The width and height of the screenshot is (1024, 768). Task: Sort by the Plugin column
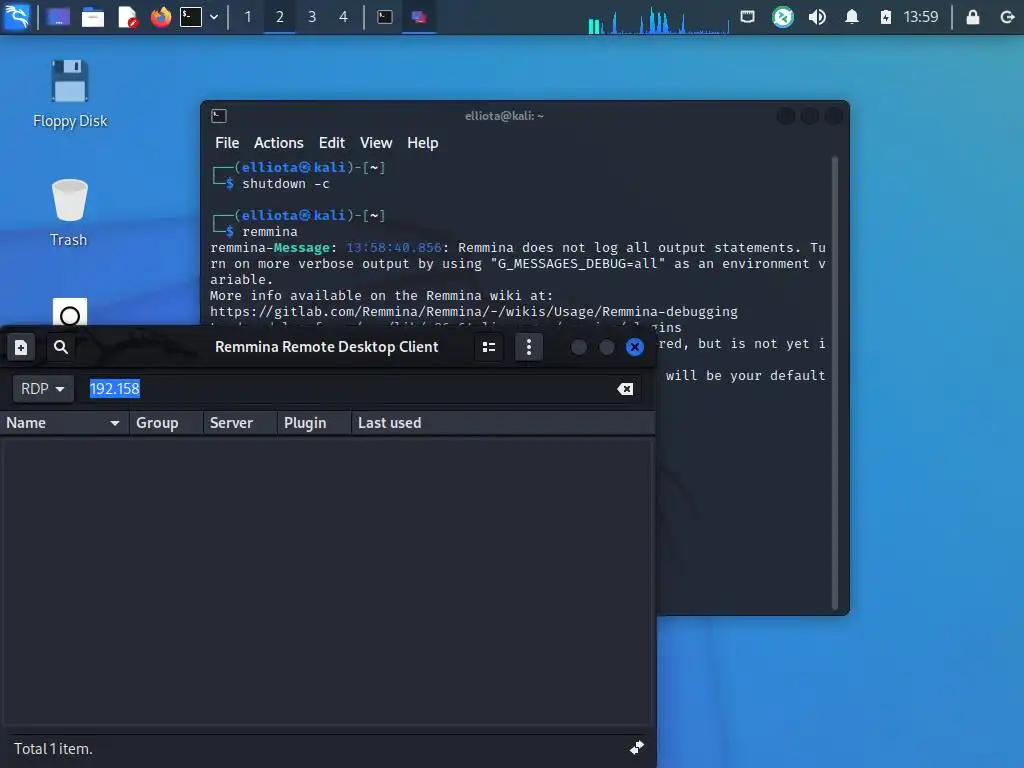[313, 423]
